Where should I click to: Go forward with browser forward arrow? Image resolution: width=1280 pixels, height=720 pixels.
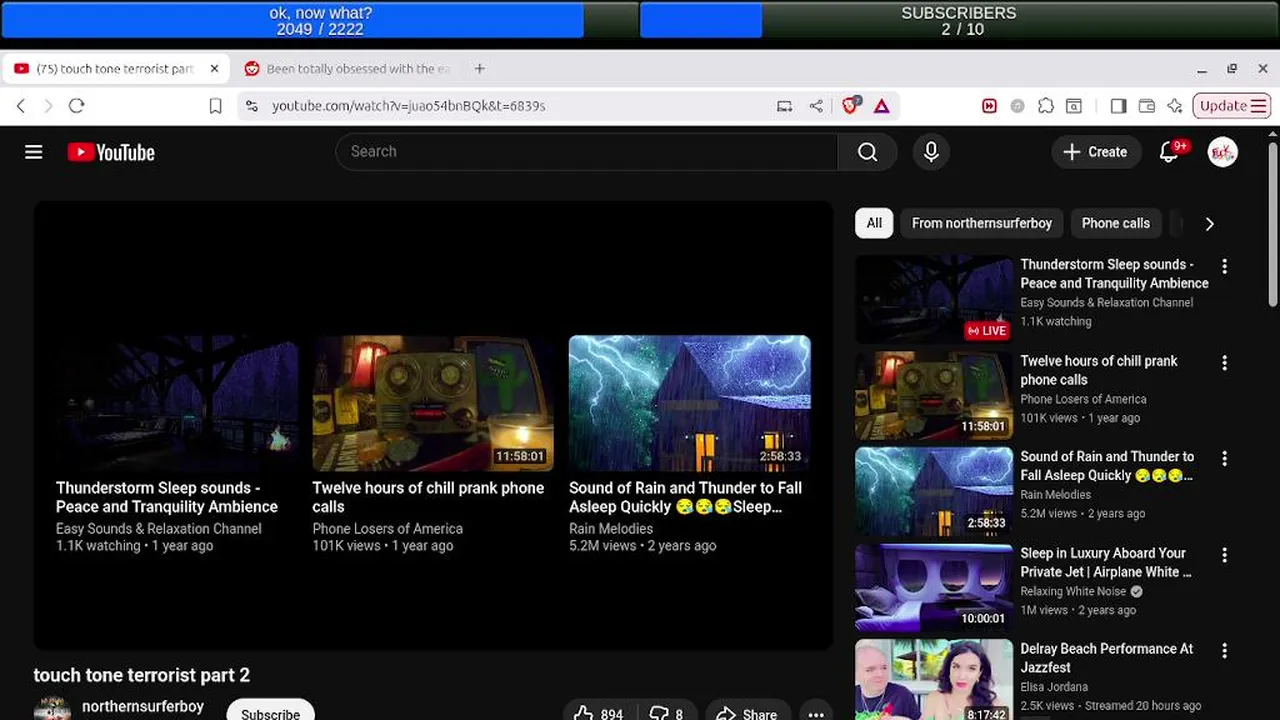tap(47, 106)
